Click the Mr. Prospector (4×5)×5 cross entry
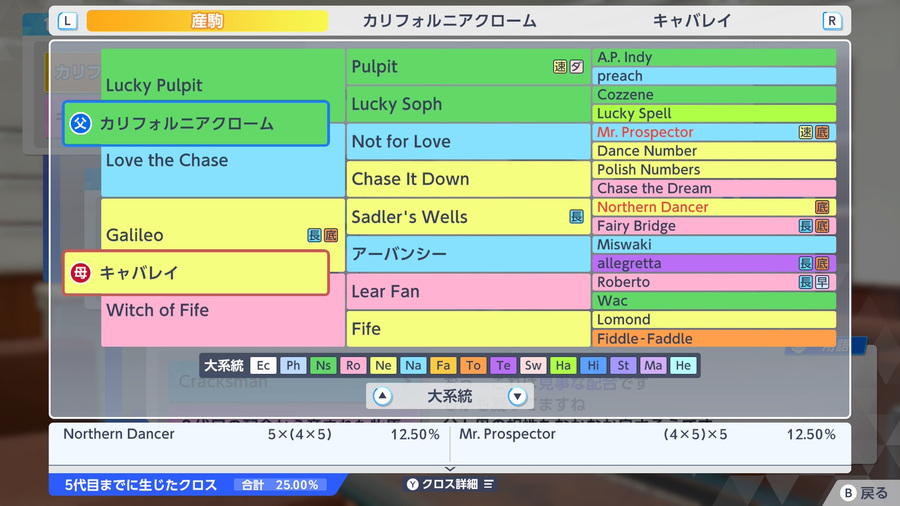This screenshot has width=900, height=506. click(647, 434)
